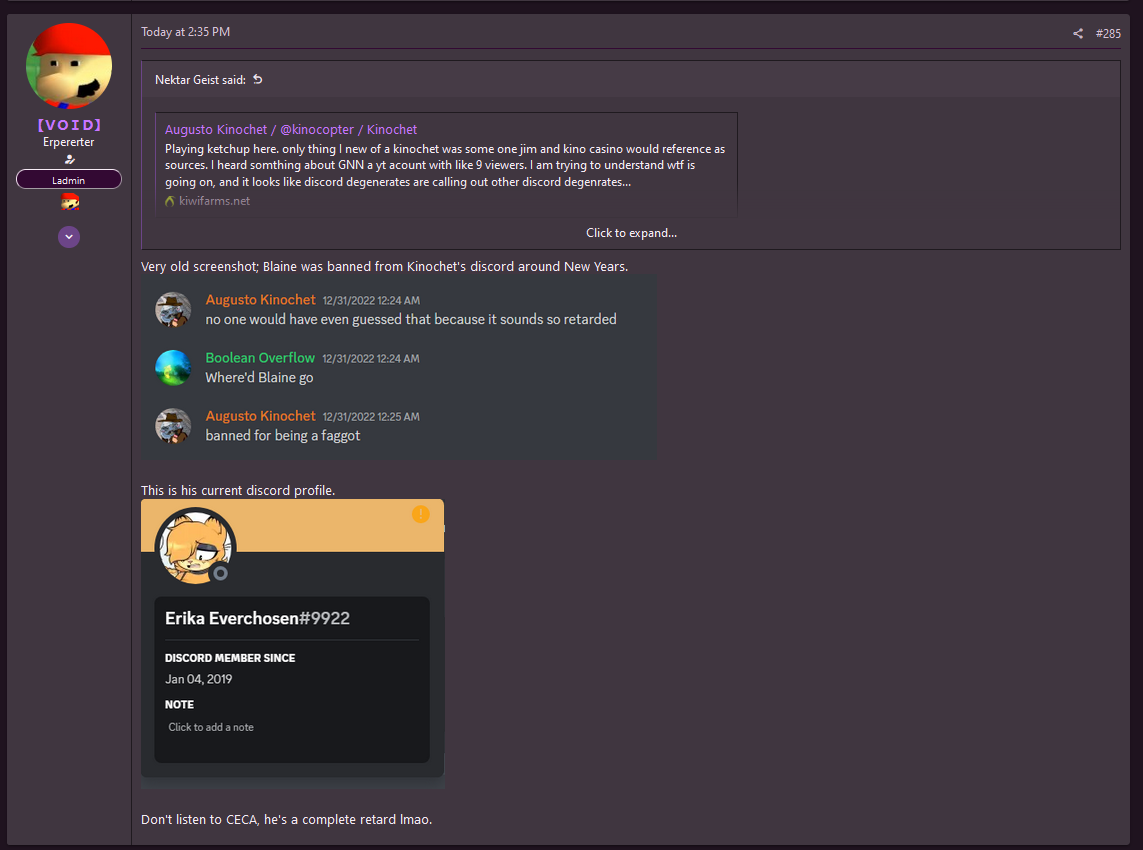Open the Erika Everchosen Discord profile screenshot
This screenshot has height=850, width=1143.
292,644
